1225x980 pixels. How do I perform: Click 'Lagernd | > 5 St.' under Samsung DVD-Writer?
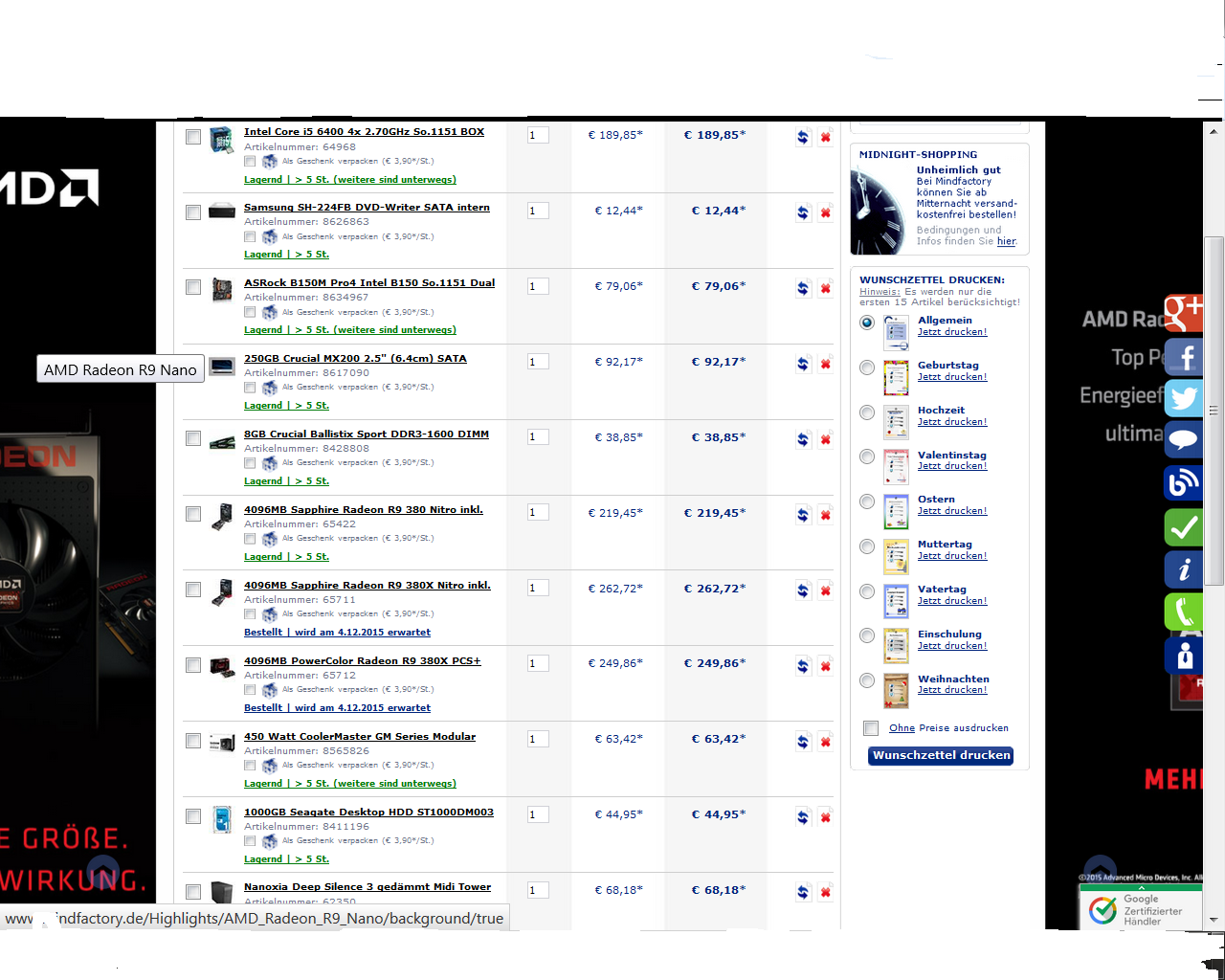point(286,255)
